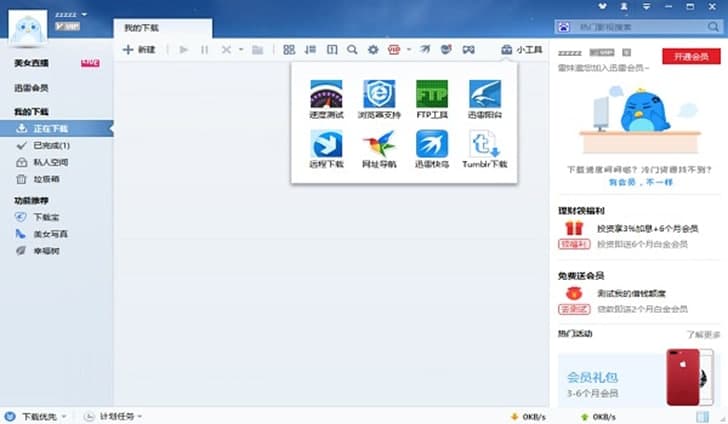The image size is (728, 424).
Task: Toggle the right panel icon in status bar
Action: tap(702, 417)
